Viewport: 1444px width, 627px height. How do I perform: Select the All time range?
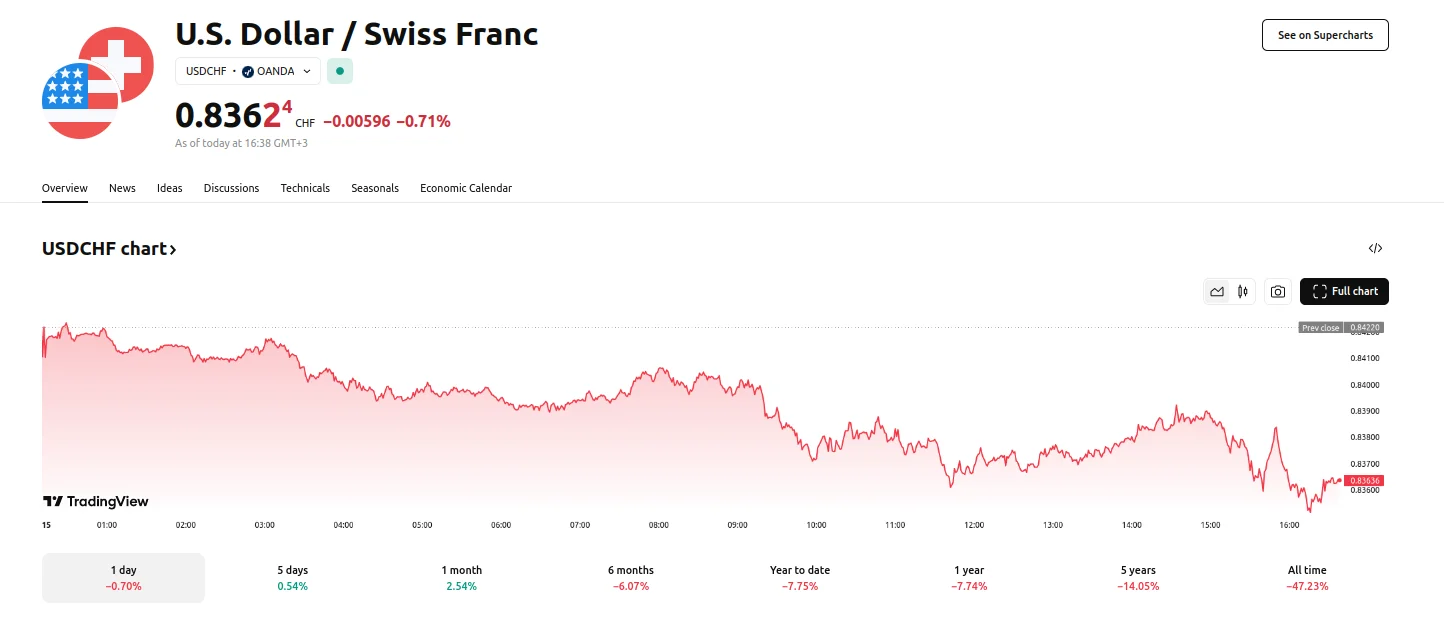pyautogui.click(x=1307, y=578)
